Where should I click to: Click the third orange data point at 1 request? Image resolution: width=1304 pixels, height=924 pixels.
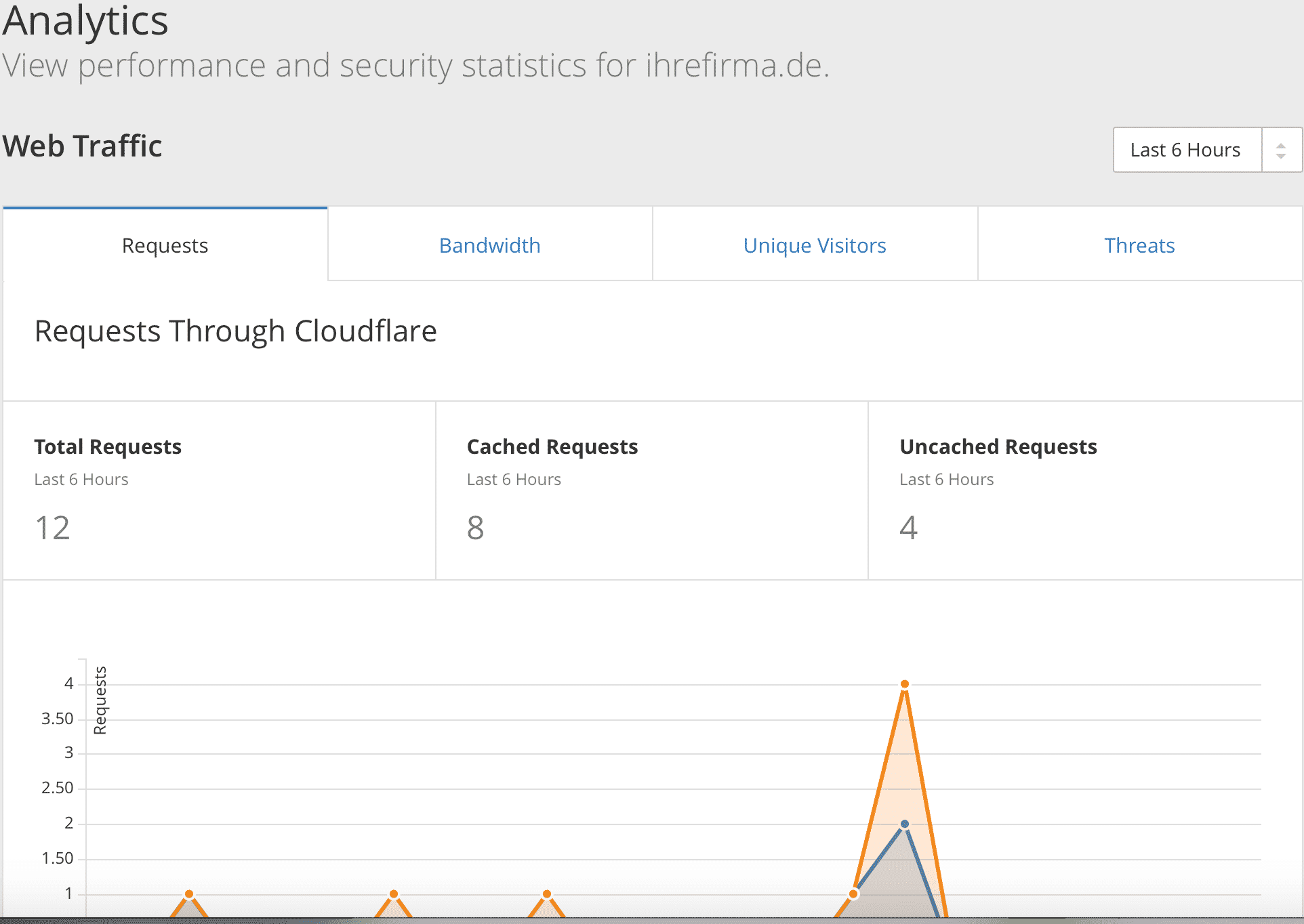tap(547, 894)
